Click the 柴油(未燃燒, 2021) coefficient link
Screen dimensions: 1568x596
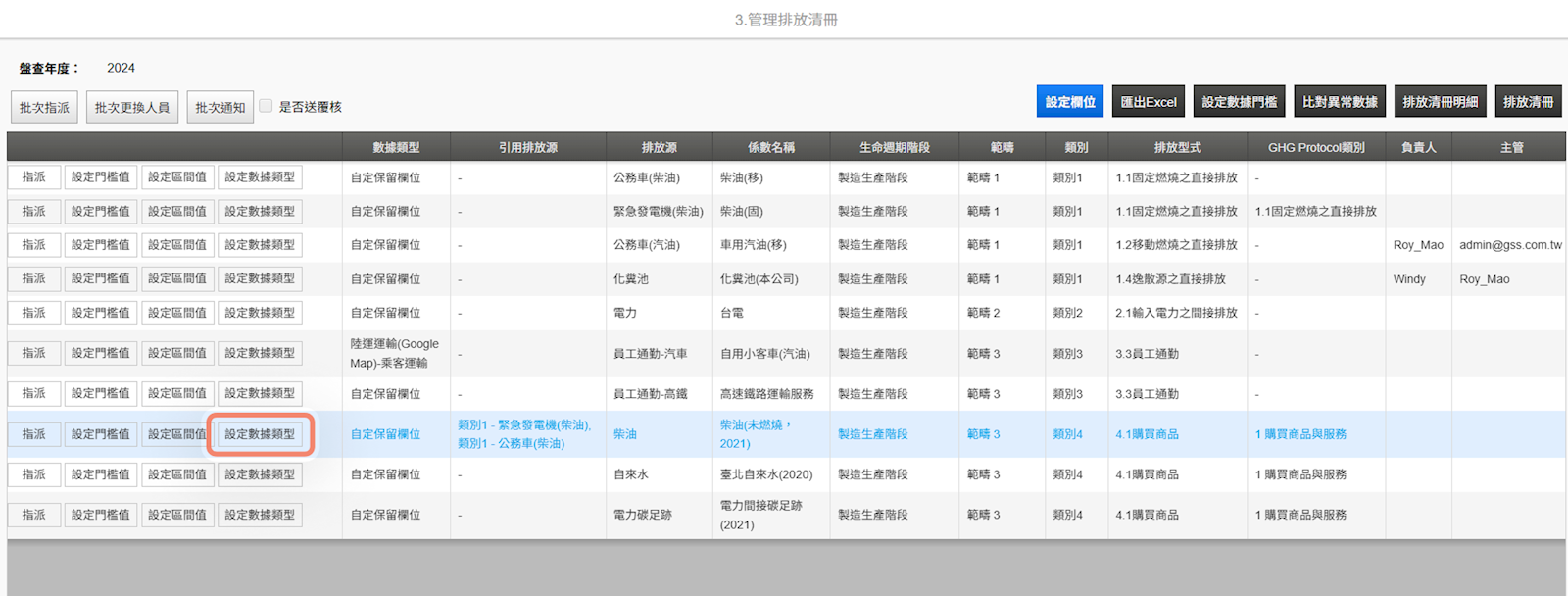click(755, 425)
